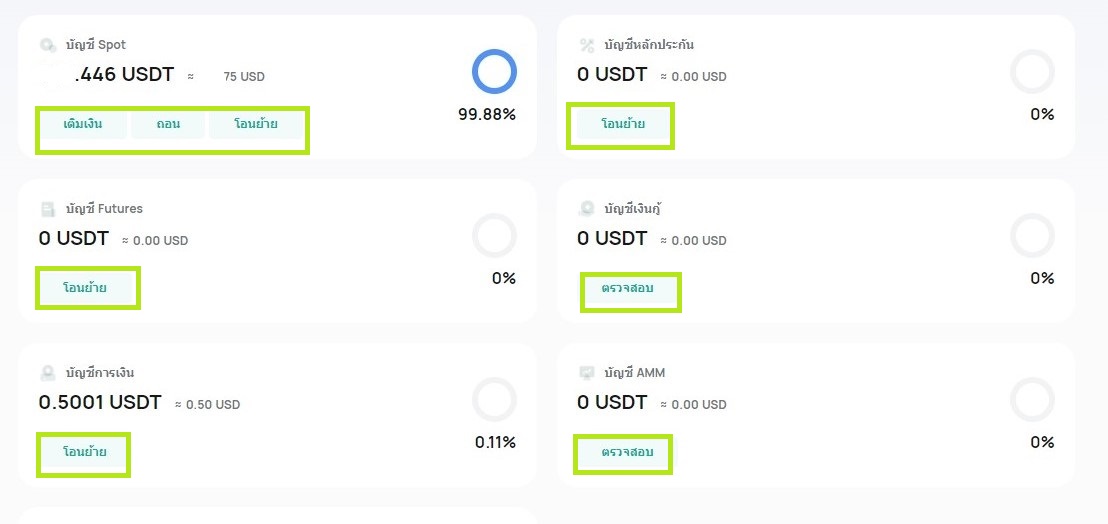This screenshot has height=524, width=1108.
Task: Click โอนย้าย under บัญชีหลักประกัน account
Action: pos(623,125)
